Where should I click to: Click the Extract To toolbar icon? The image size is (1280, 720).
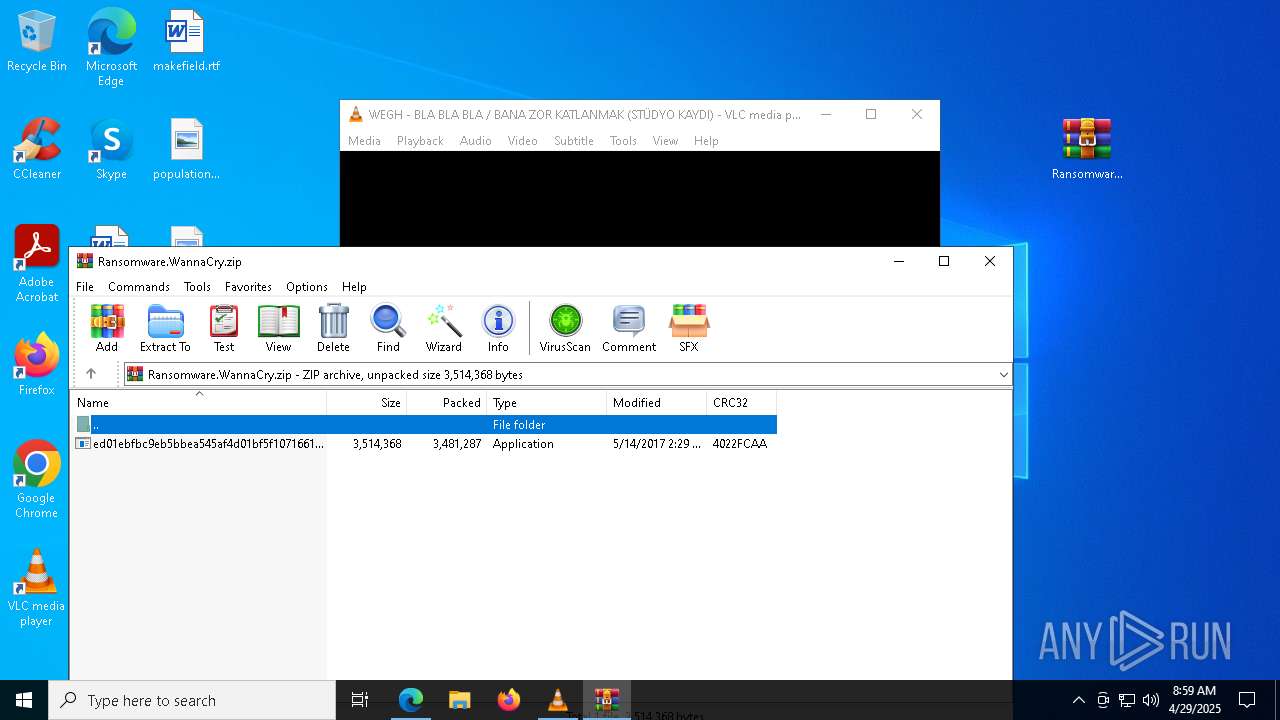click(165, 329)
